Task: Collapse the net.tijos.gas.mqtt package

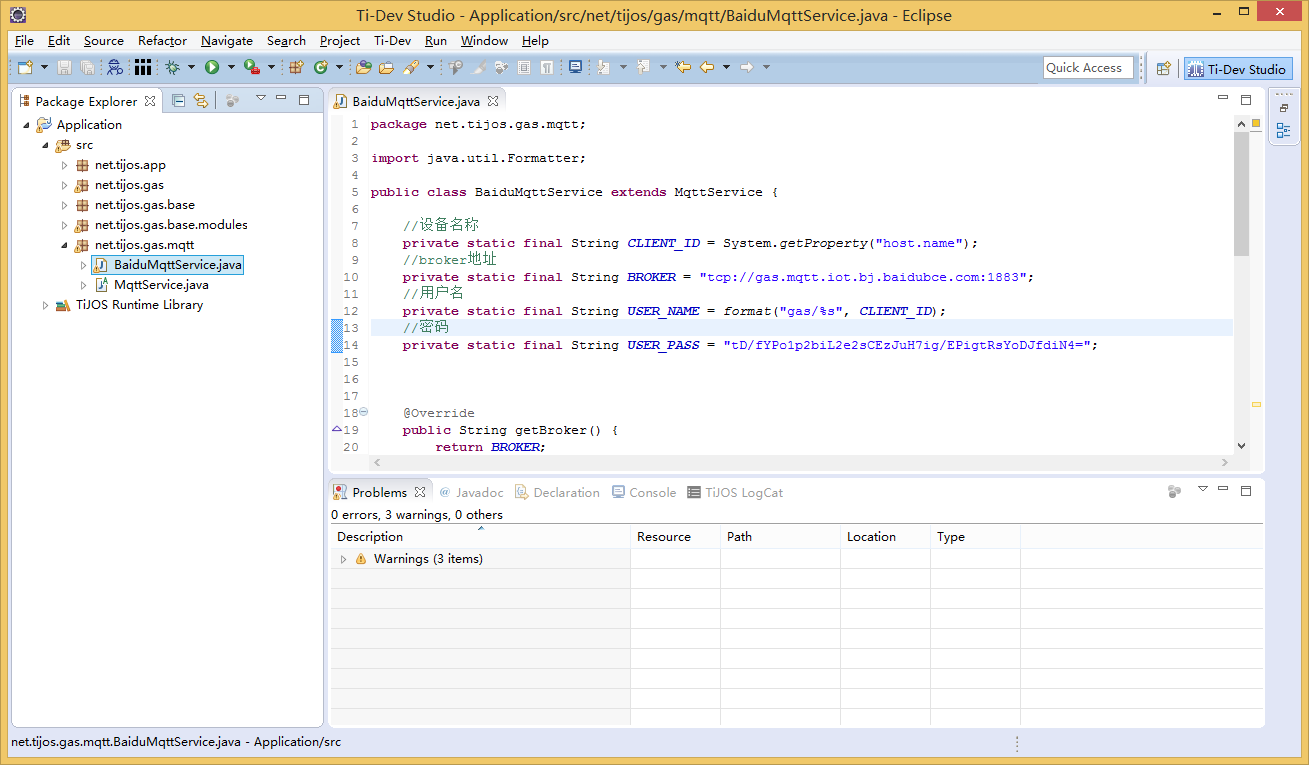Action: coord(65,245)
